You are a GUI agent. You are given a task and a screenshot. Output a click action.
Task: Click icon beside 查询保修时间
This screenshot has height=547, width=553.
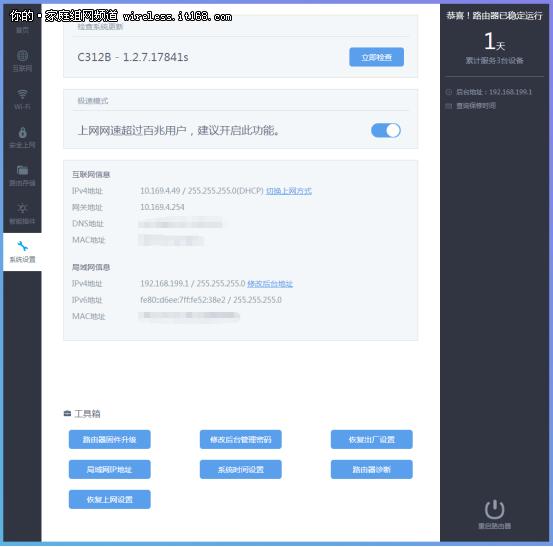point(449,106)
